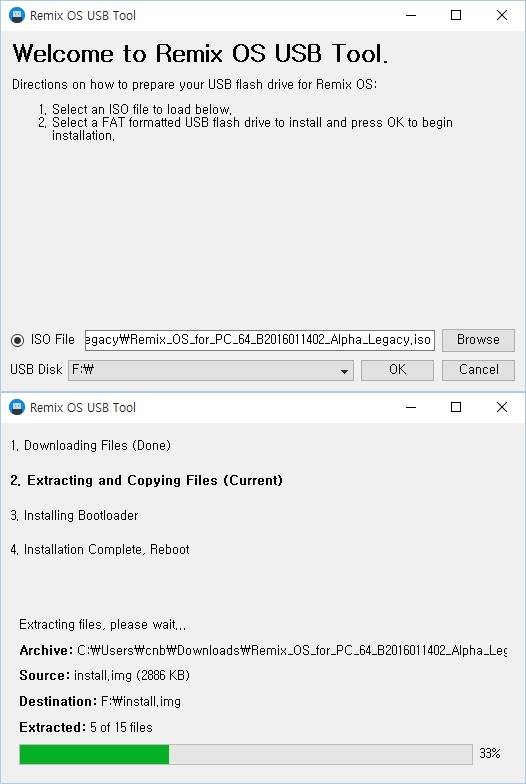Maximize the top Remix OS USB Tool window
Image resolution: width=526 pixels, height=784 pixels.
tap(456, 16)
